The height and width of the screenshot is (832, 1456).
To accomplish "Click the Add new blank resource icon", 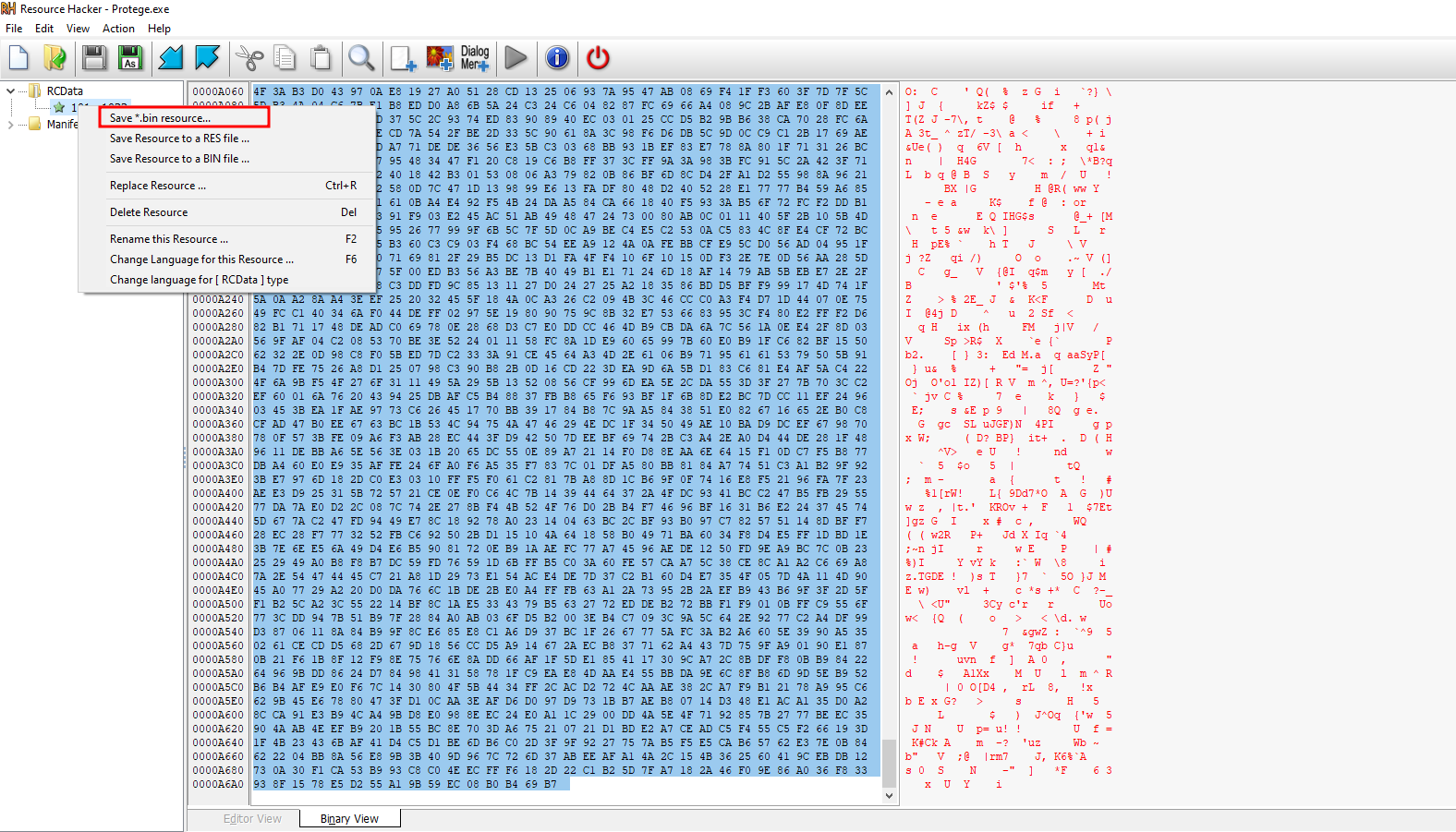I will click(403, 58).
